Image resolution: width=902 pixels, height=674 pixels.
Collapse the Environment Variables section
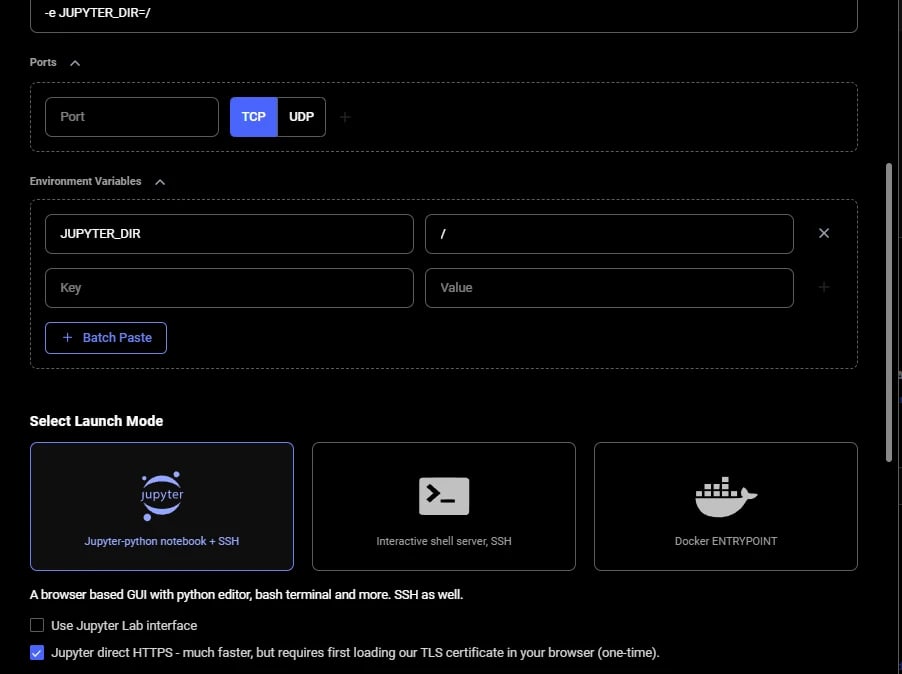[x=160, y=182]
